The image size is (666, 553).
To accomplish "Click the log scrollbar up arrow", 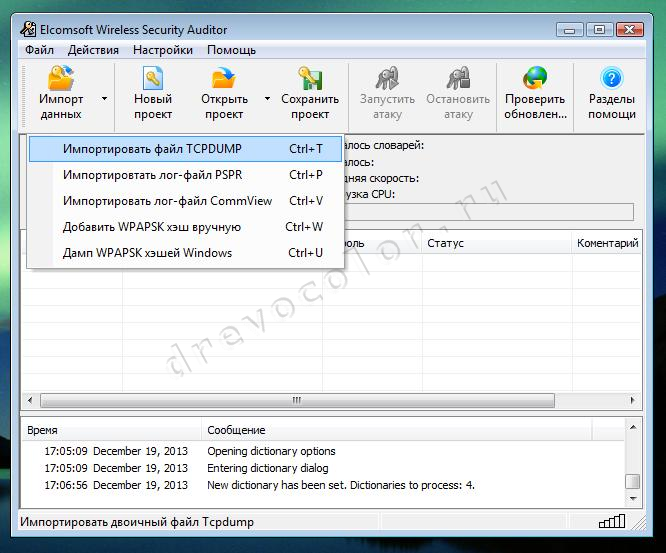I will (633, 427).
